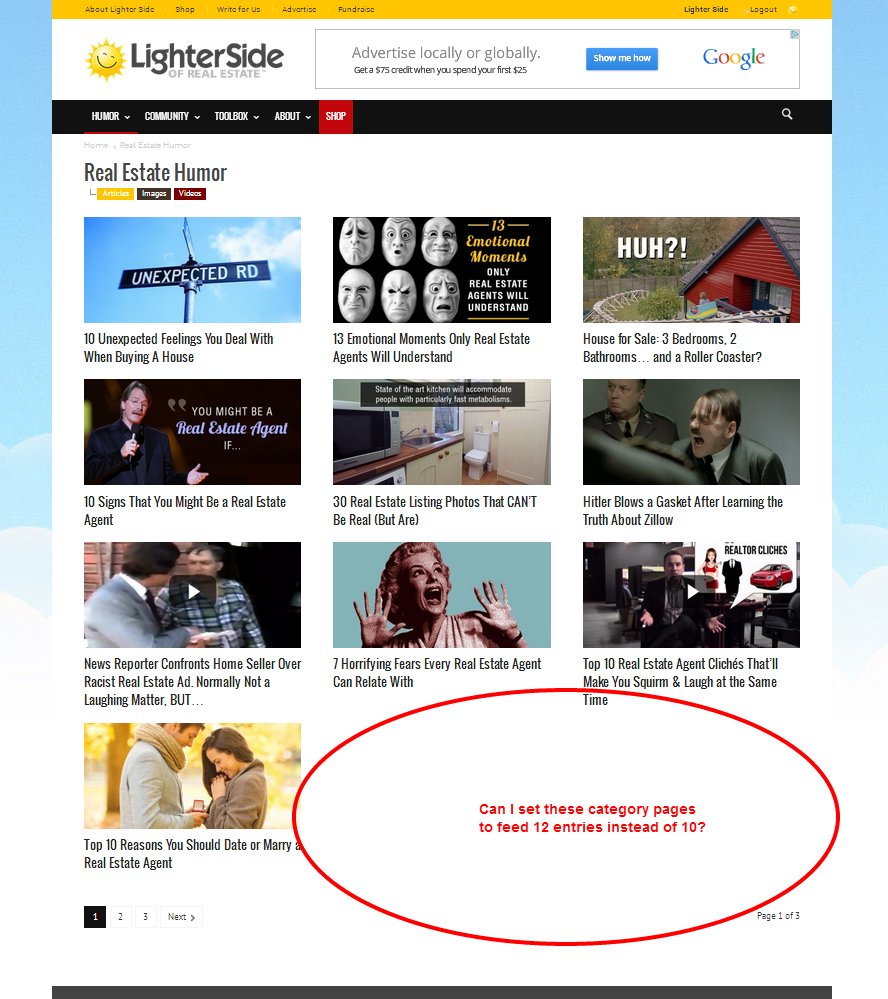Go to page 2 in pagination
The image size is (888, 999).
click(120, 917)
